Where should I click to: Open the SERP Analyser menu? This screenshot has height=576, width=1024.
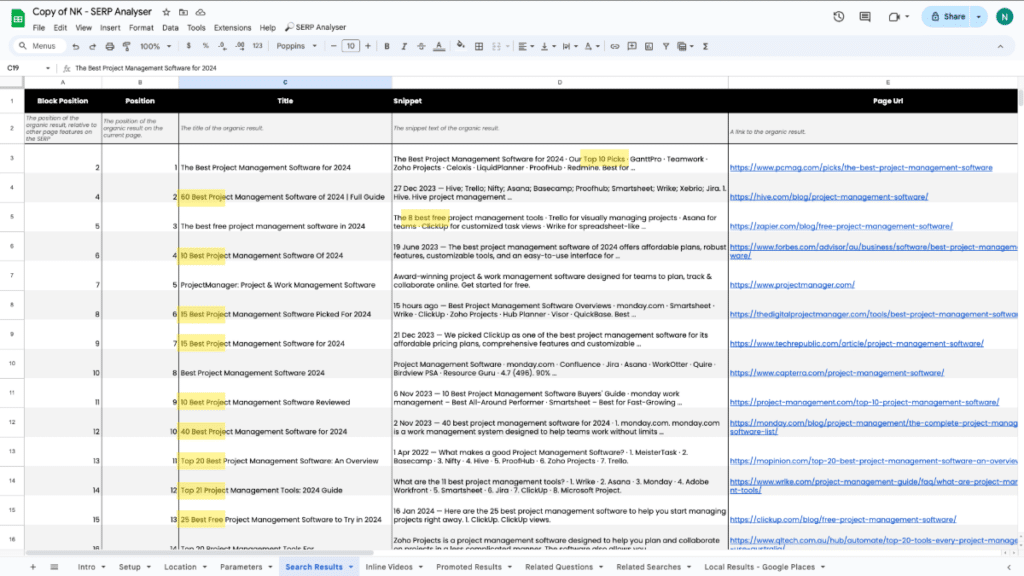click(x=315, y=27)
